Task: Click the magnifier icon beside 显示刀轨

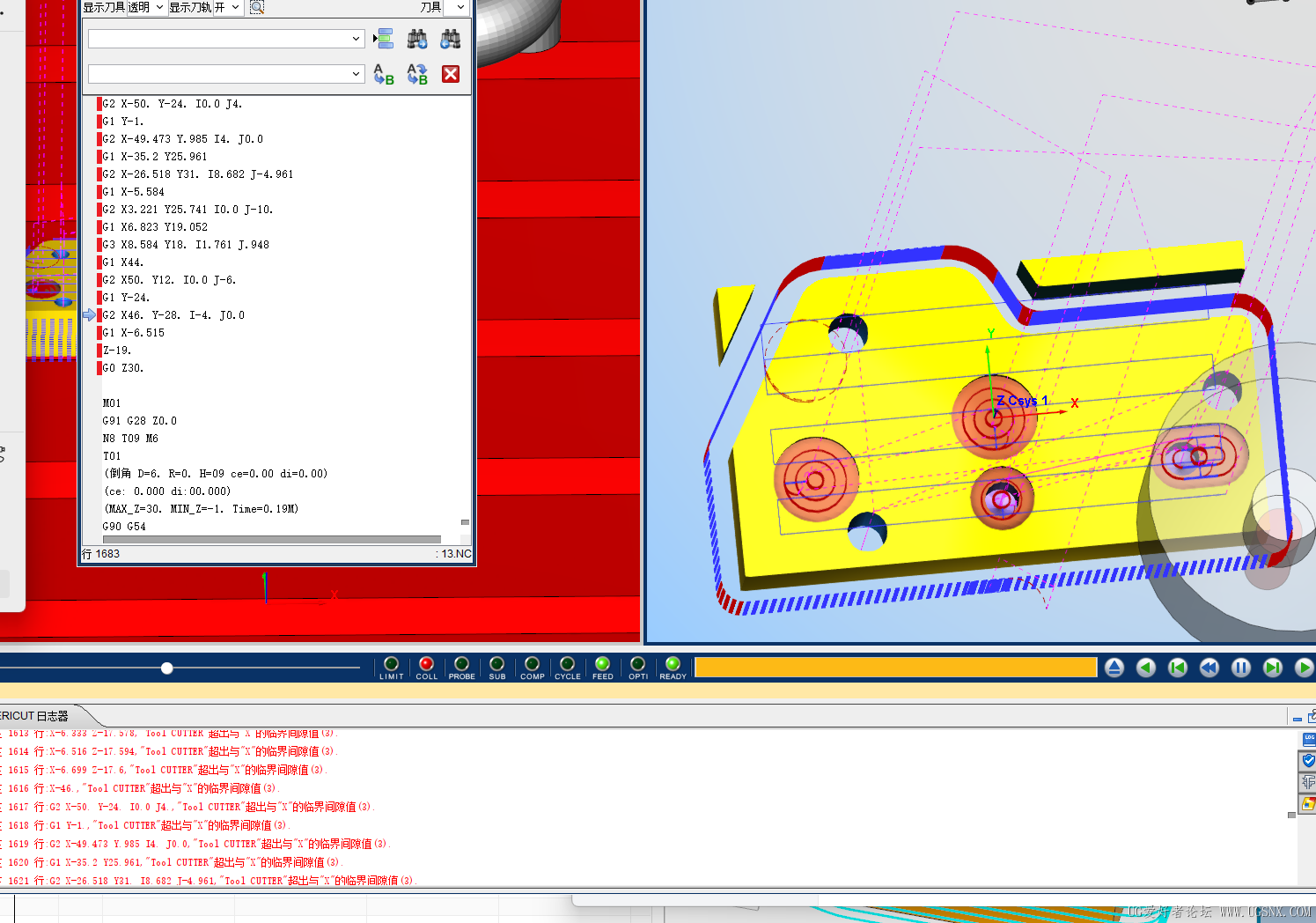Action: click(255, 7)
